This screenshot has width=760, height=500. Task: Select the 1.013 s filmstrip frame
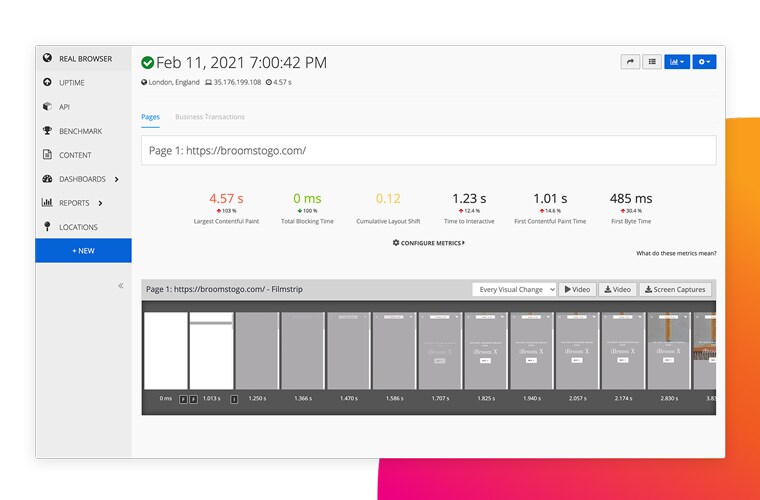pos(211,350)
